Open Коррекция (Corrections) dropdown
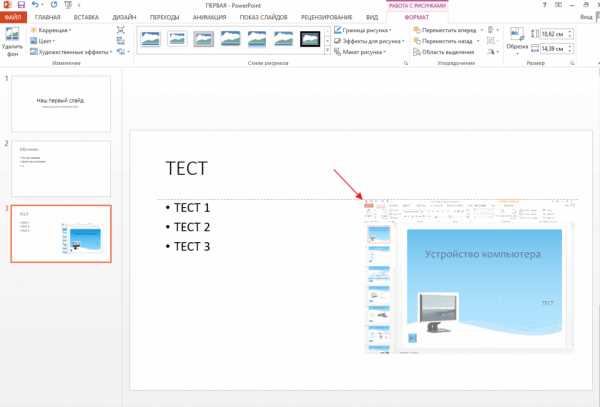Screen dimensions: 600x407 (x=51, y=30)
